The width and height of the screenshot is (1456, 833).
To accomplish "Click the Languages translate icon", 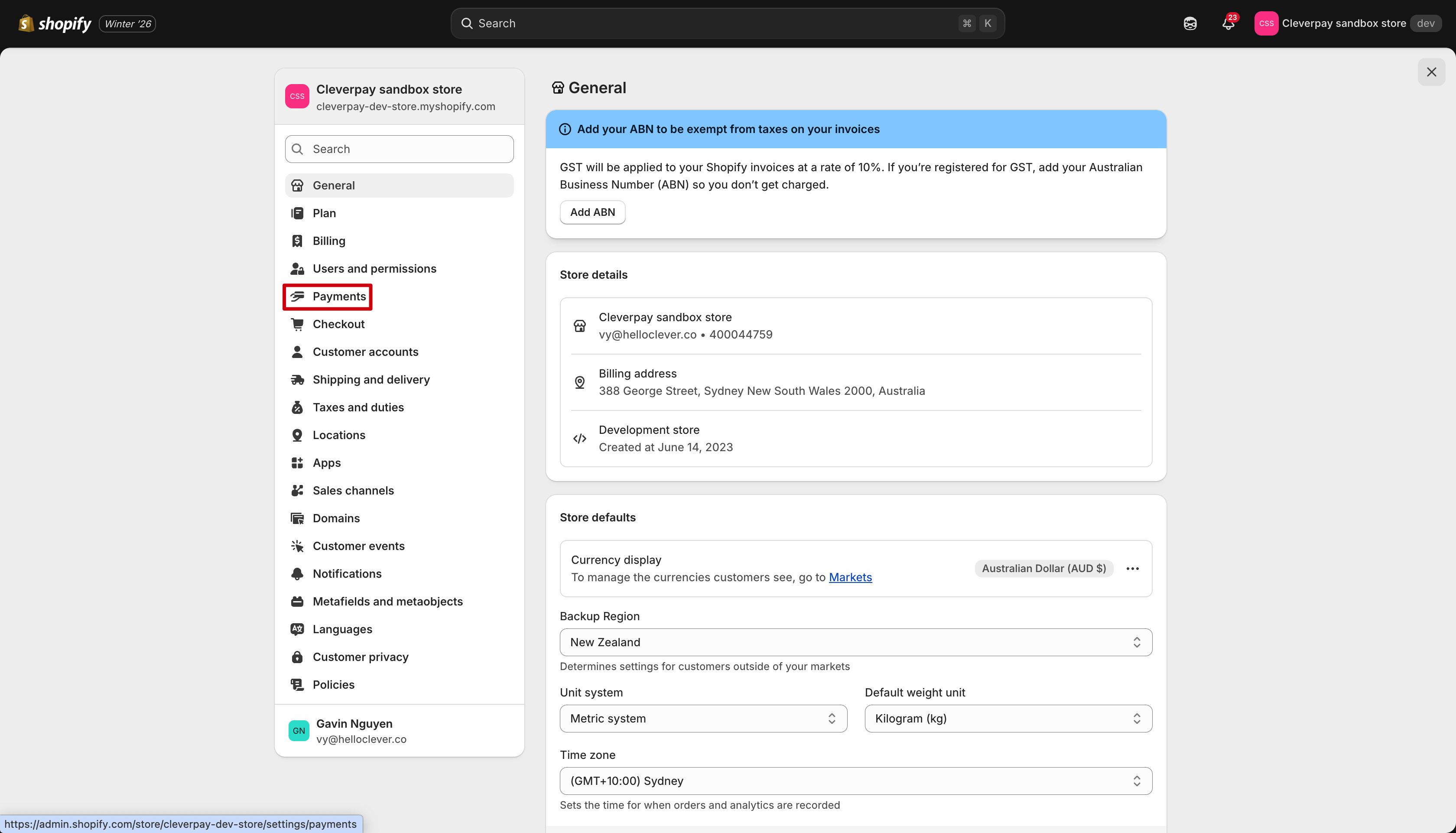I will pyautogui.click(x=297, y=629).
